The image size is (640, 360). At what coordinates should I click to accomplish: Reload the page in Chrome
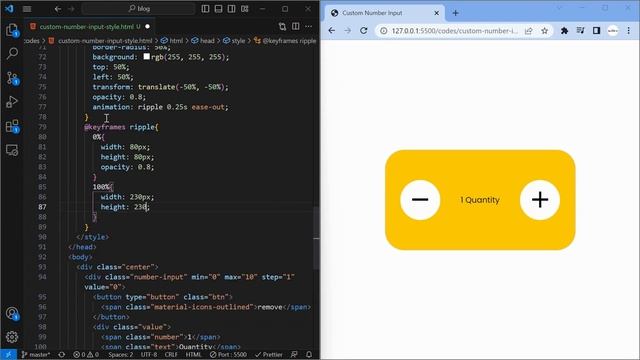click(364, 31)
